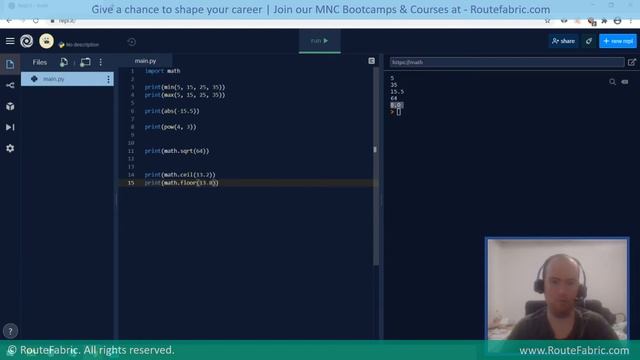Click the highlighted 8.0 console output

[x=396, y=105]
